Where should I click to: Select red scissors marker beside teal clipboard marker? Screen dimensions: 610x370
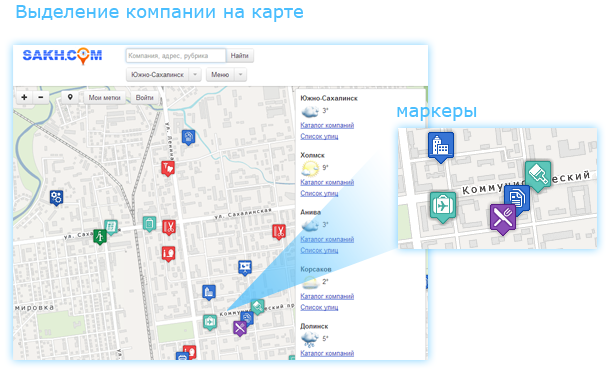click(169, 228)
